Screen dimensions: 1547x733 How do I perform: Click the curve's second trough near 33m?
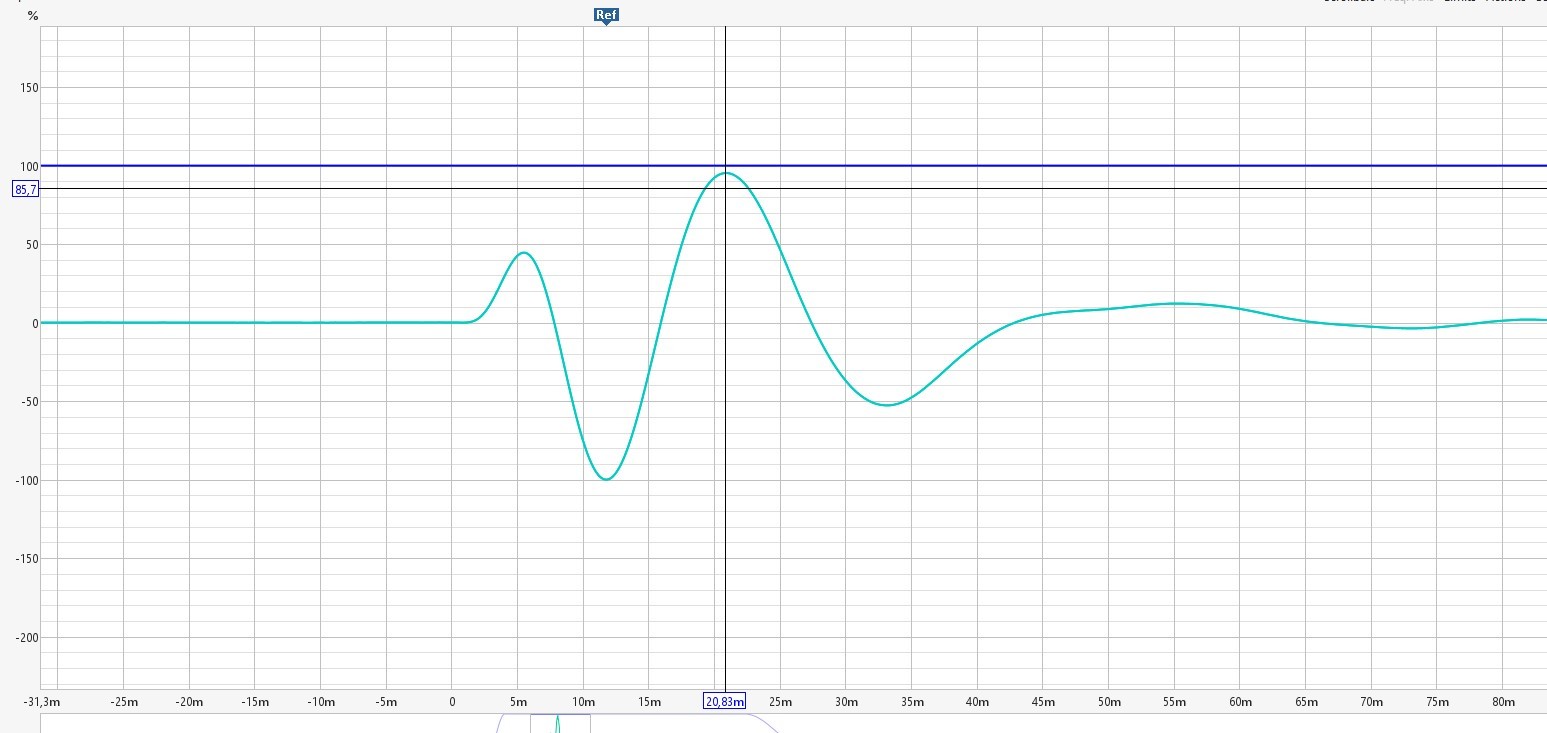887,404
